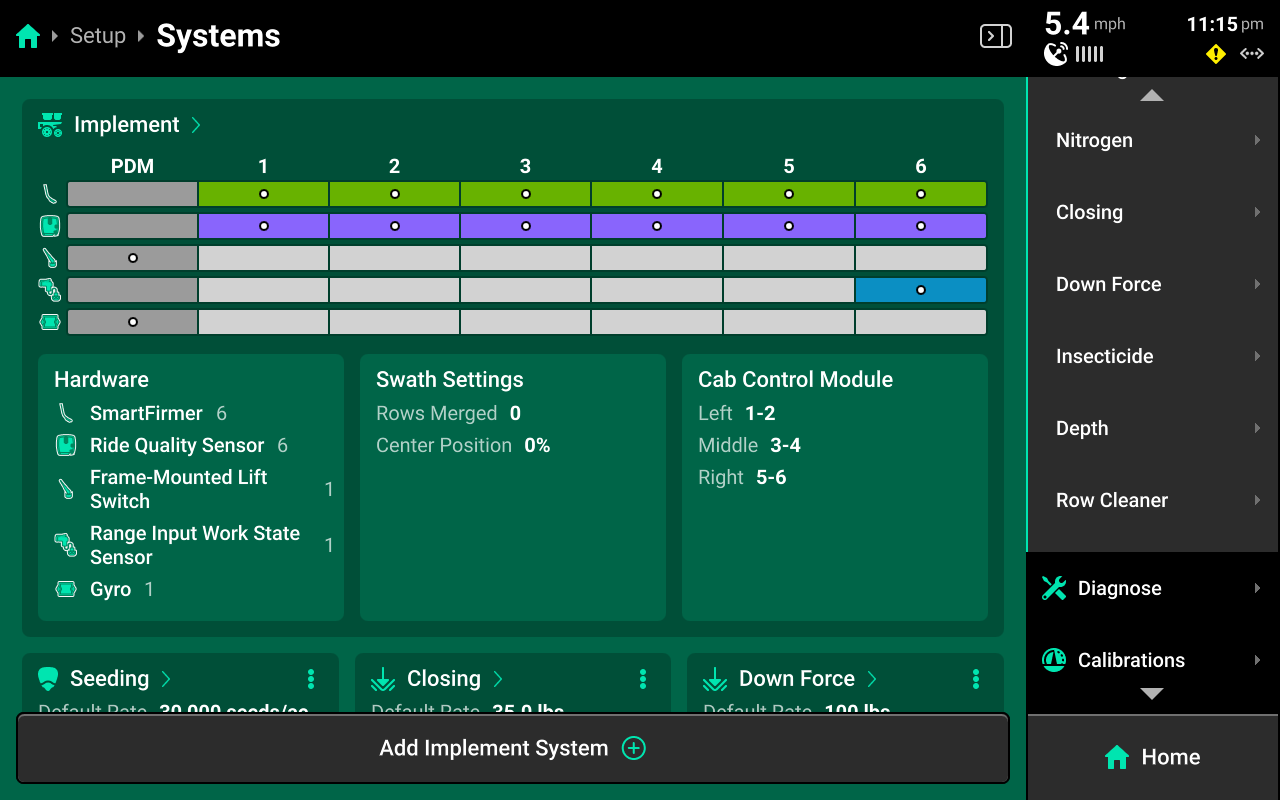1280x800 pixels.
Task: Open the Hardware card title
Action: [101, 380]
